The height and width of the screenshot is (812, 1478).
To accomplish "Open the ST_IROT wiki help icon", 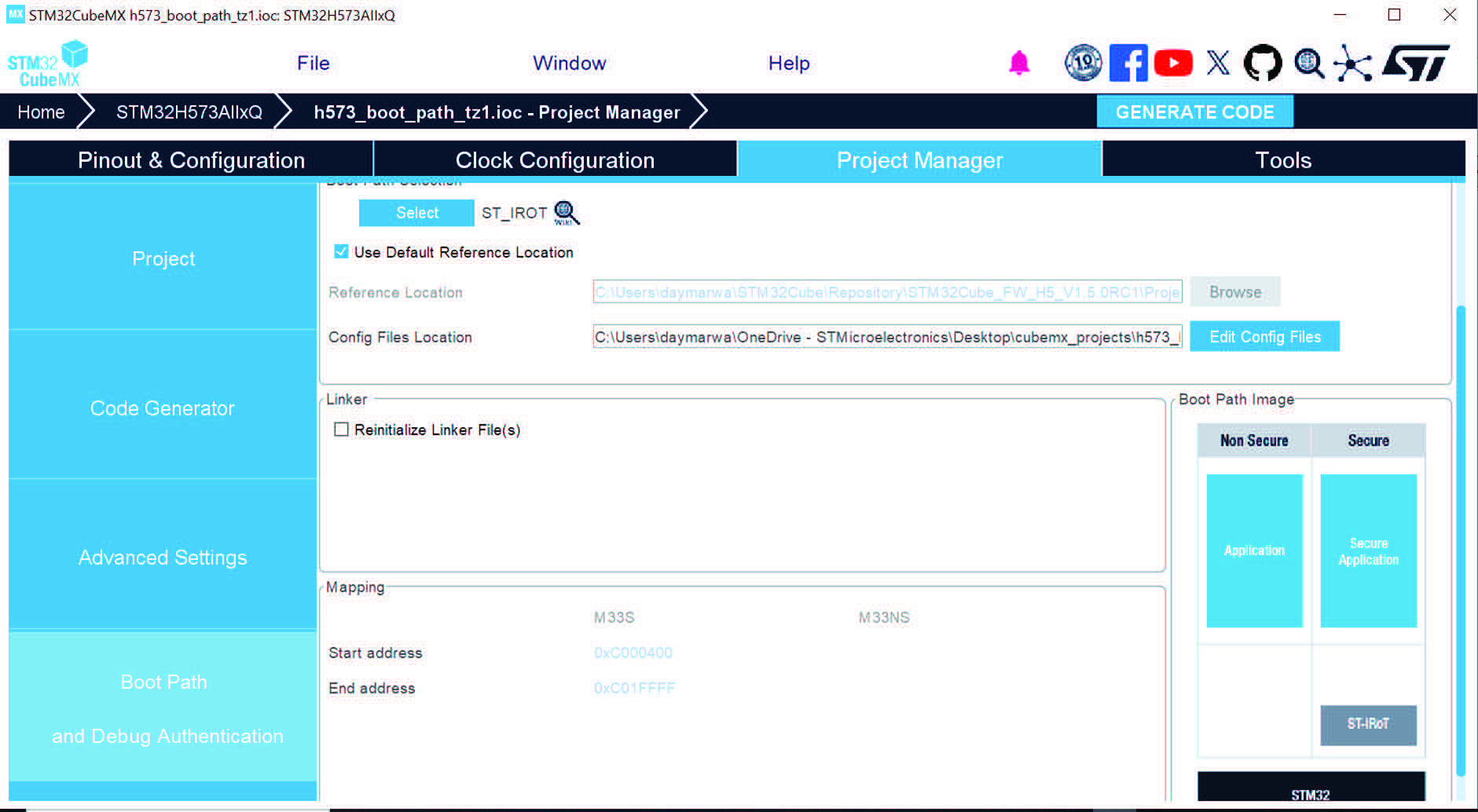I will [x=567, y=213].
